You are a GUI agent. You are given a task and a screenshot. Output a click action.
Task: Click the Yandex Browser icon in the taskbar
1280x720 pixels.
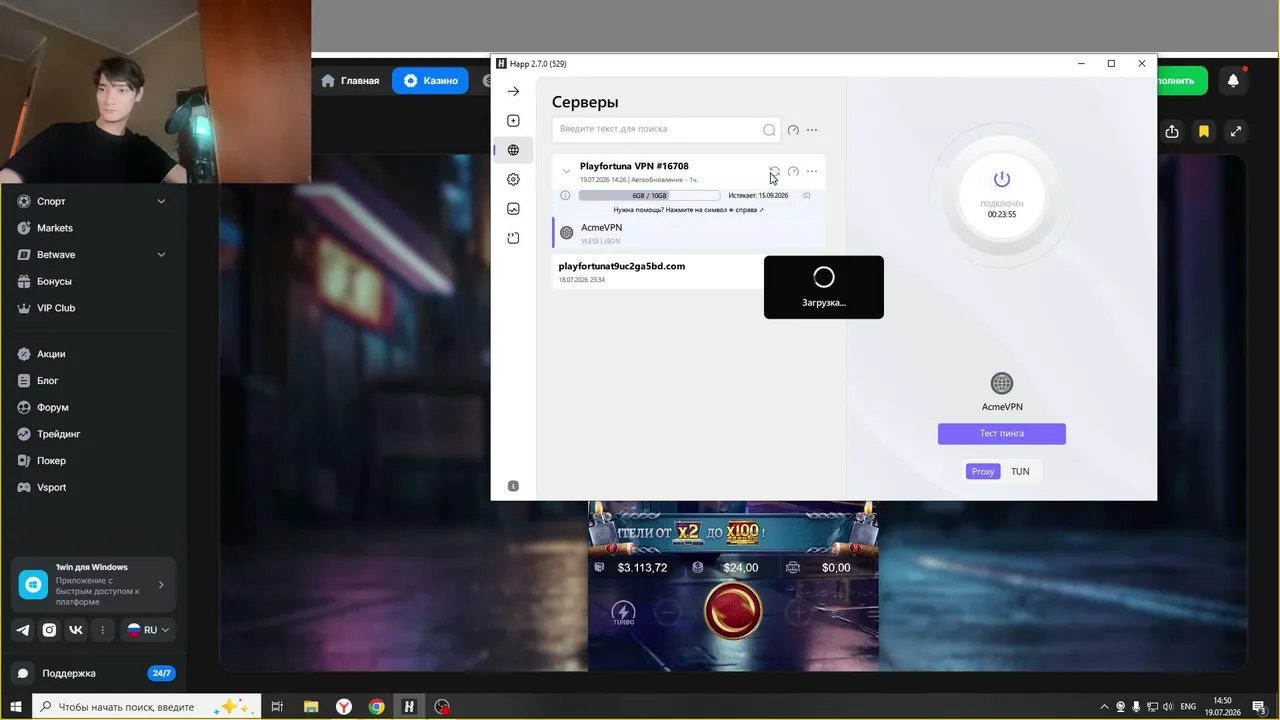coord(343,707)
